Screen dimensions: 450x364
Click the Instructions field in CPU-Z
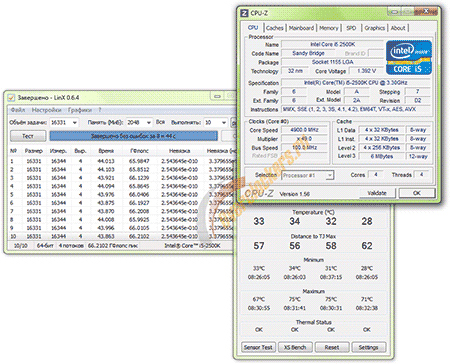pos(356,109)
